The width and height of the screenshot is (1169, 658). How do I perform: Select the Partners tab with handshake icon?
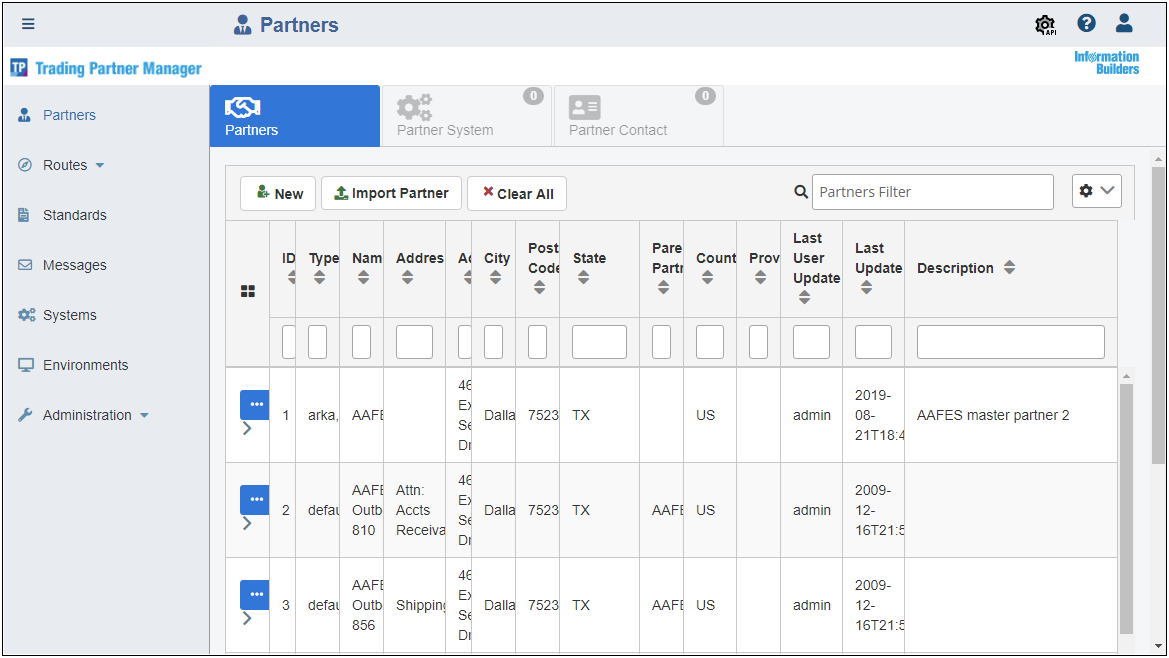point(294,116)
